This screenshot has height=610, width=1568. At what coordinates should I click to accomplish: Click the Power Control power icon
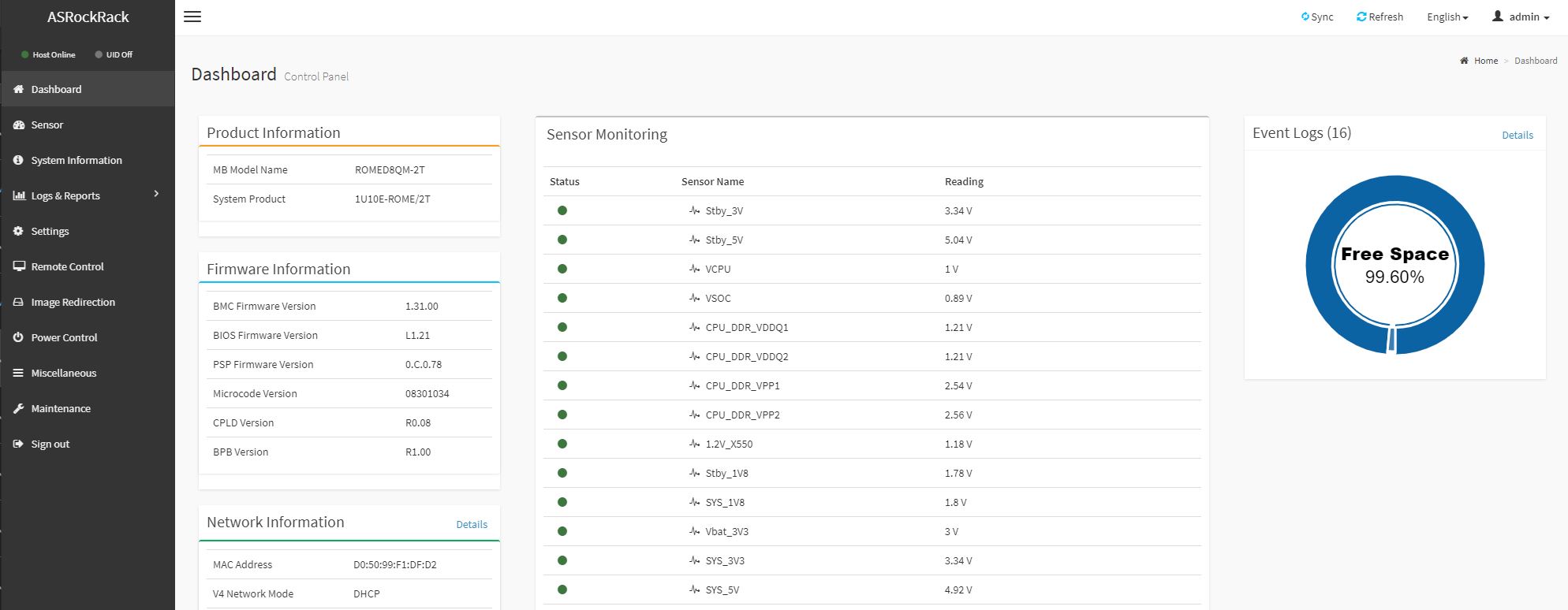19,337
